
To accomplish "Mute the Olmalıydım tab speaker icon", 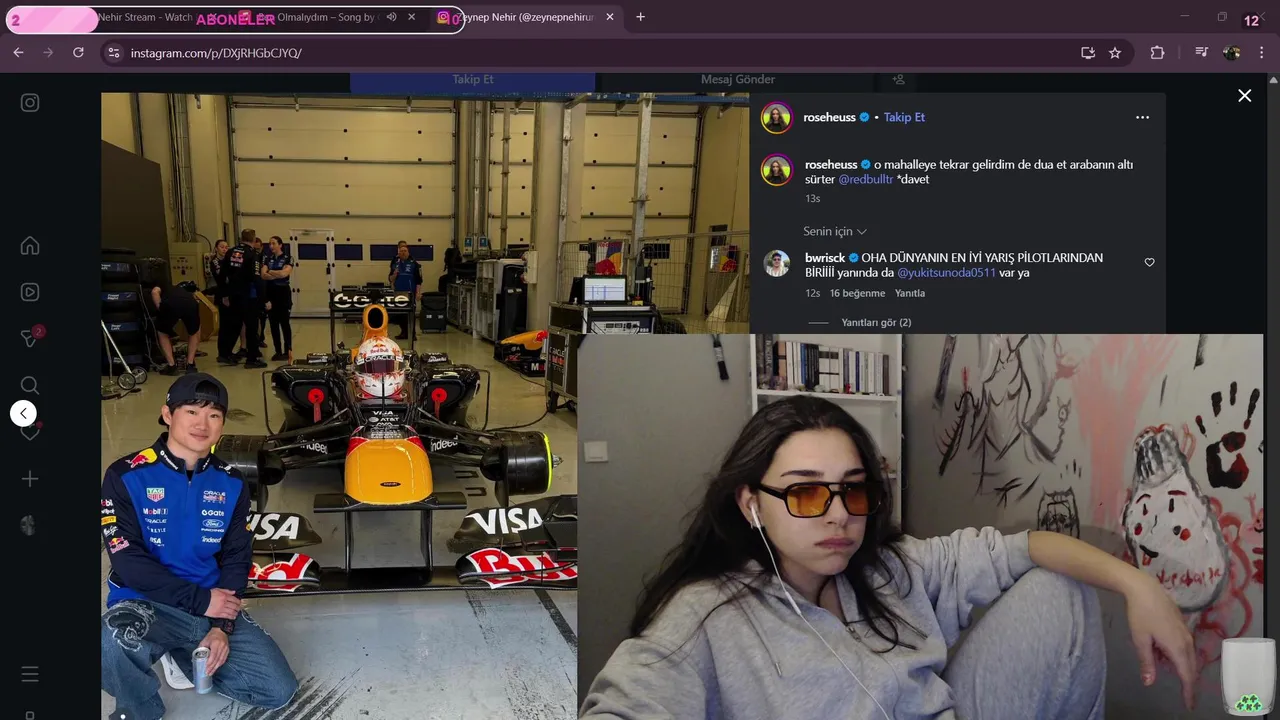I will point(391,17).
